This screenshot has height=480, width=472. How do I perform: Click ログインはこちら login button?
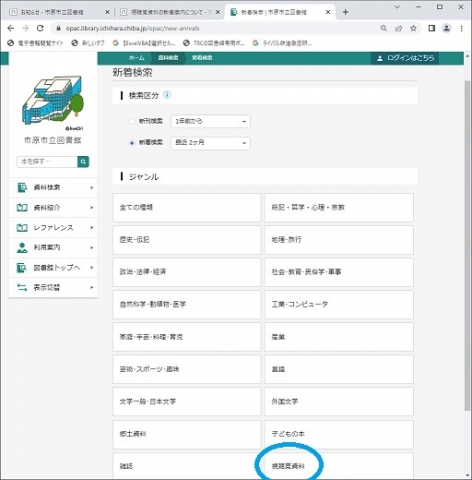405,58
